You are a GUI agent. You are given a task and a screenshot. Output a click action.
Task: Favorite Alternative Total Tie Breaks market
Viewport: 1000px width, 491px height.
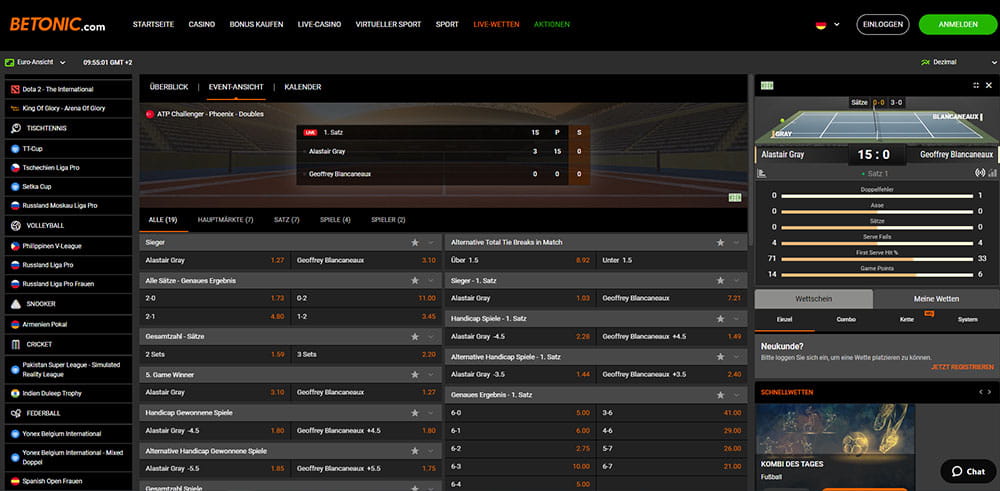point(721,242)
